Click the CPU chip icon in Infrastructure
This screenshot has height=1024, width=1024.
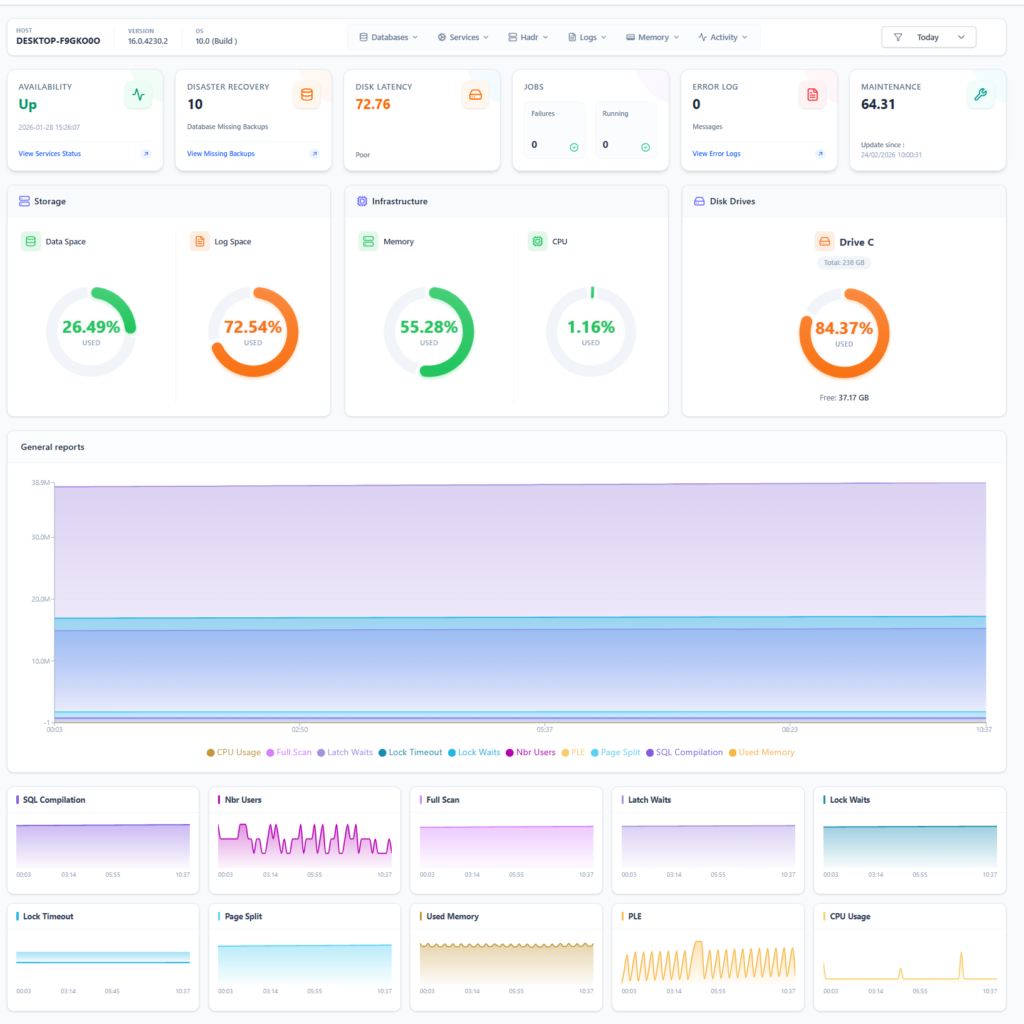[537, 241]
